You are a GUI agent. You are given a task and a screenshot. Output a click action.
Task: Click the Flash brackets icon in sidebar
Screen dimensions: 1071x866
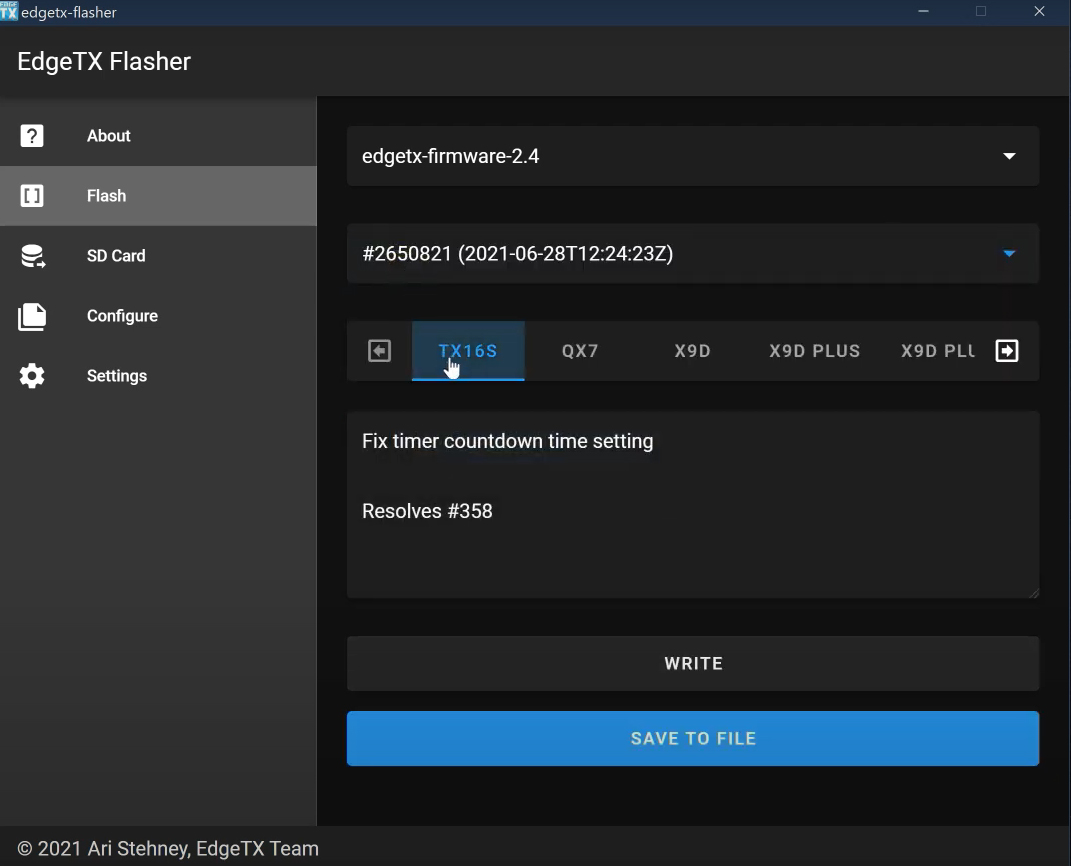[32, 196]
